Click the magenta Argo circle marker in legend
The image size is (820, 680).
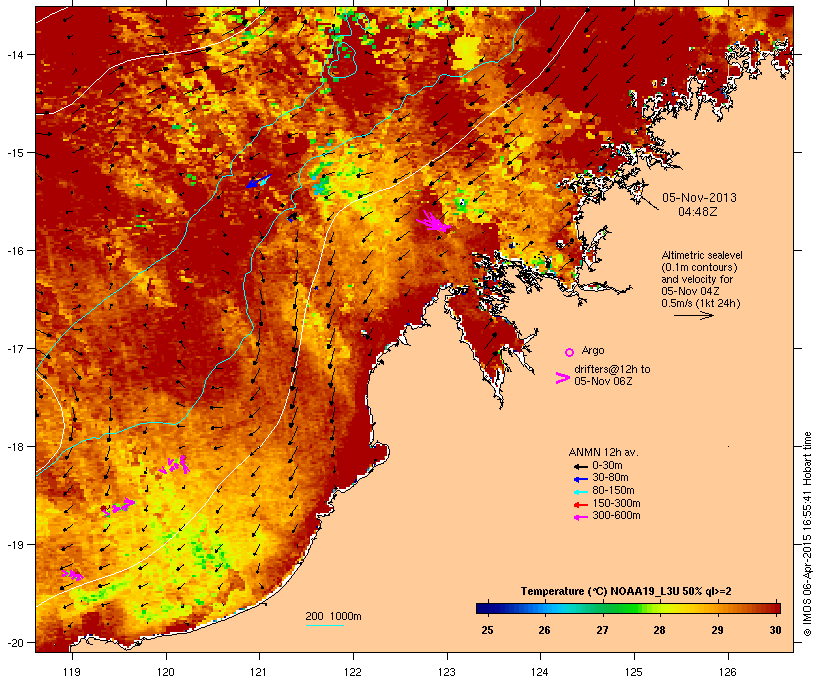tap(569, 352)
